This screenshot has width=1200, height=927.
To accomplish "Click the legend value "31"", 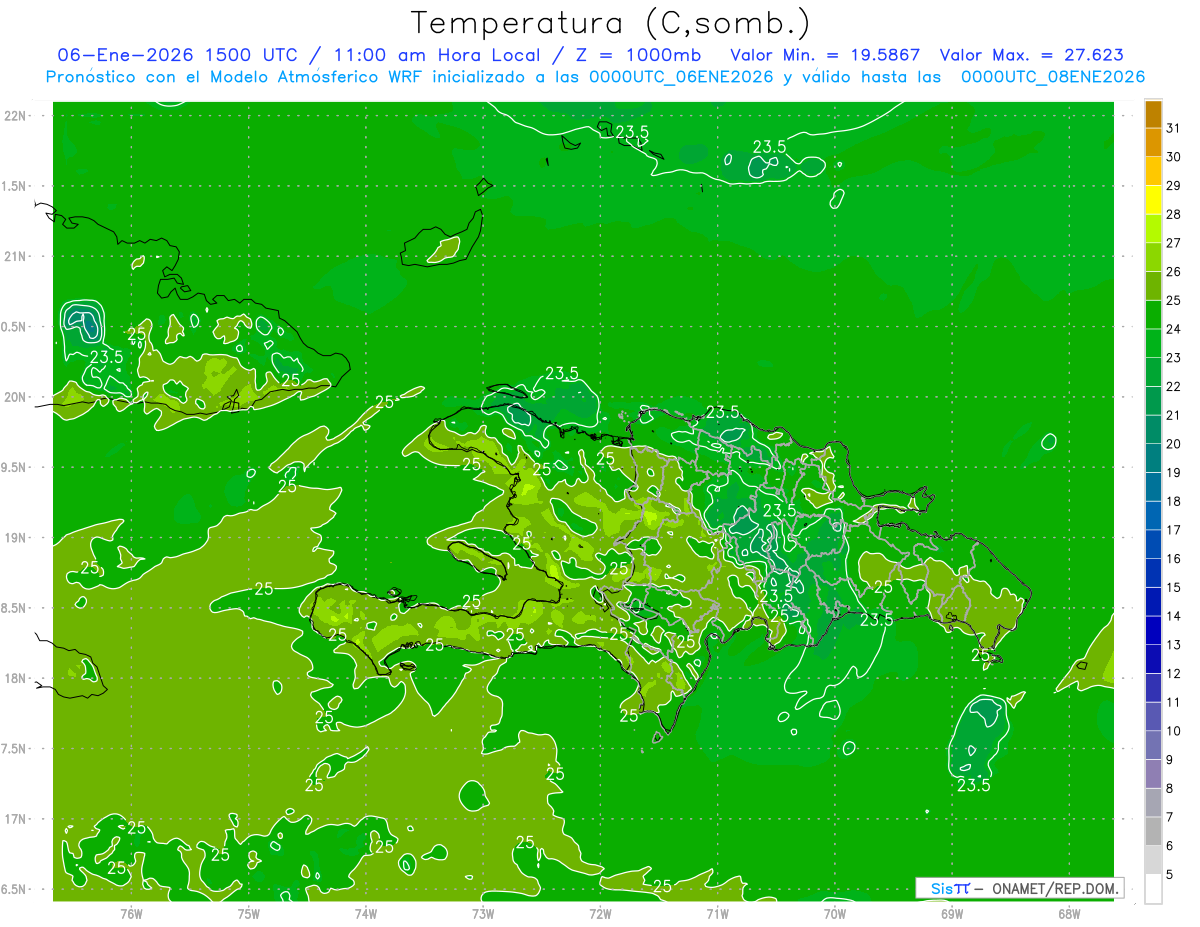I will (x=1174, y=128).
